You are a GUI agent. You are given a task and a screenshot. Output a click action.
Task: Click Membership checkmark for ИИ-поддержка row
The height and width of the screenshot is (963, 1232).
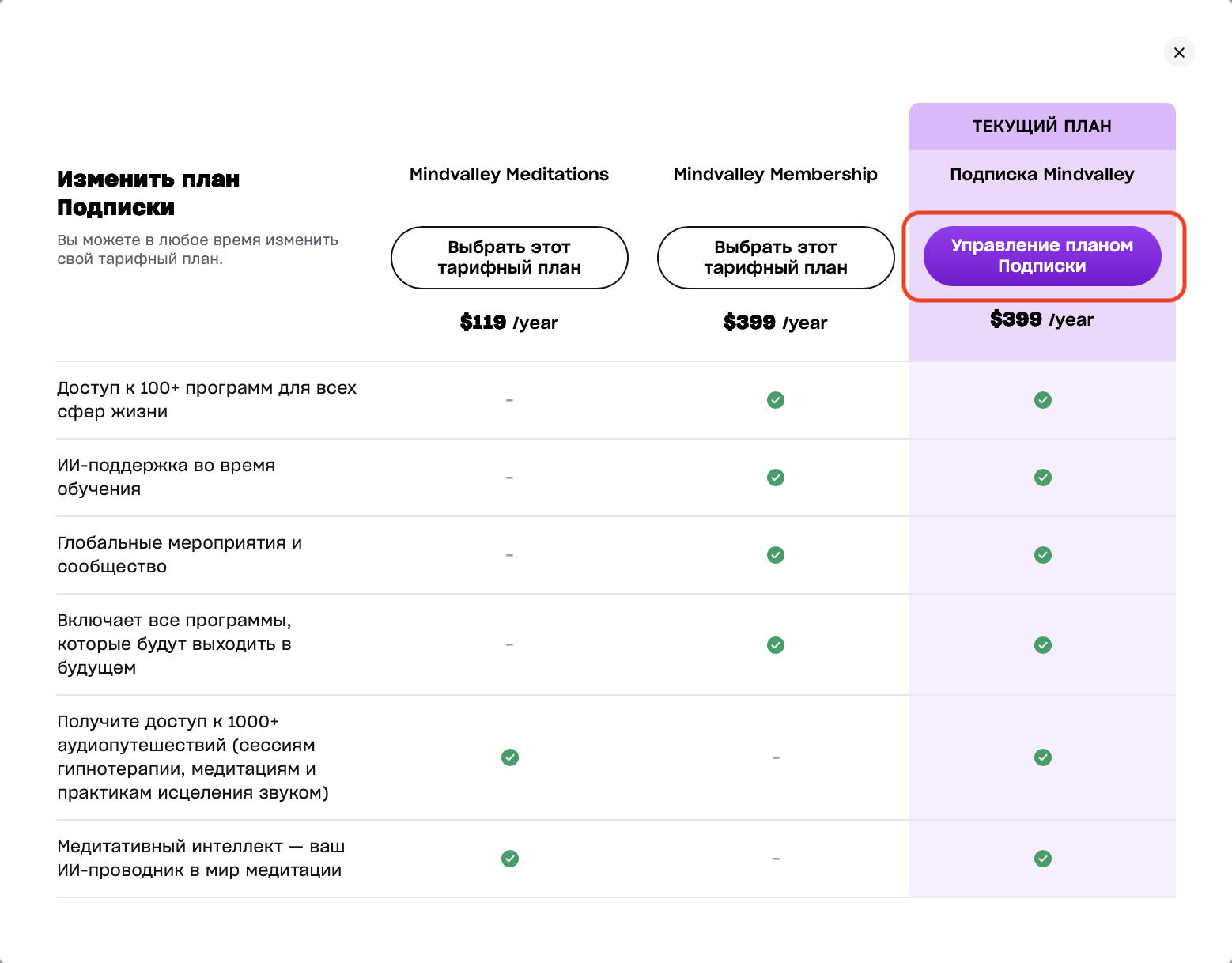click(776, 478)
